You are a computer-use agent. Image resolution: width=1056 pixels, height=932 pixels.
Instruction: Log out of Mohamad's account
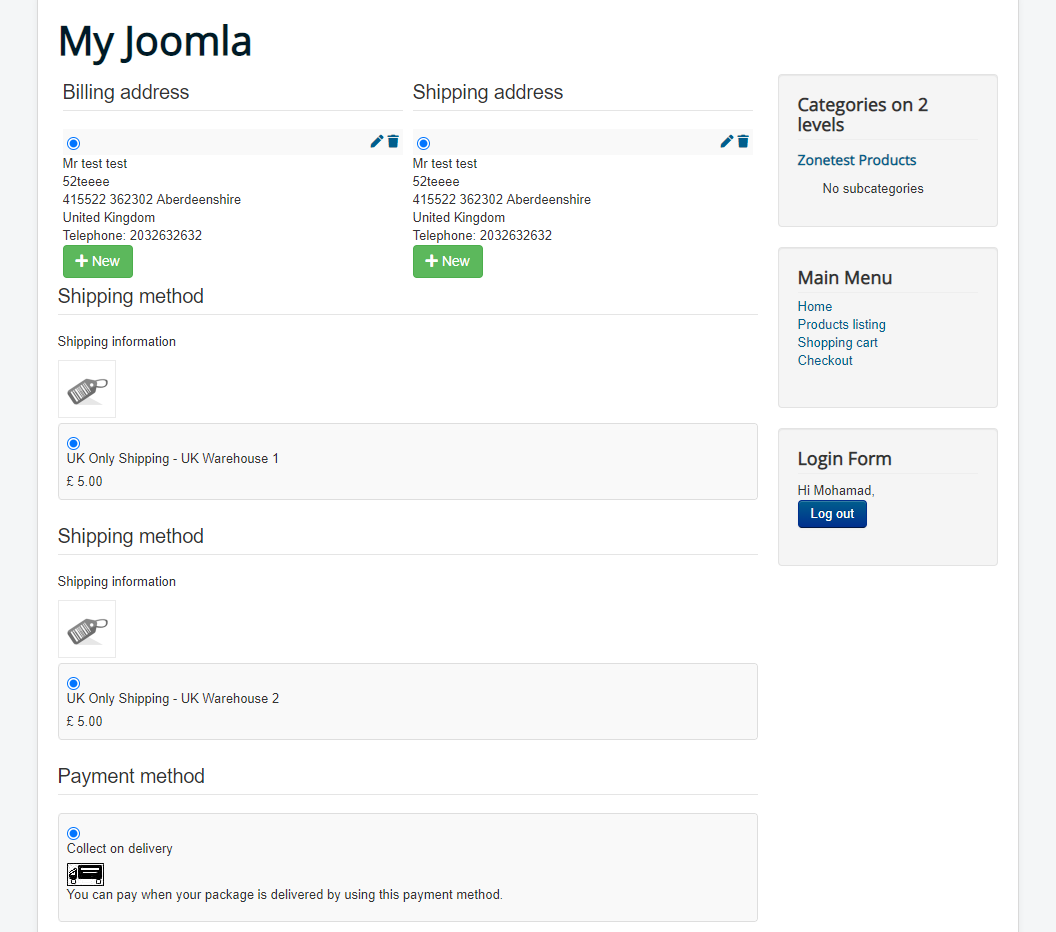(x=832, y=514)
